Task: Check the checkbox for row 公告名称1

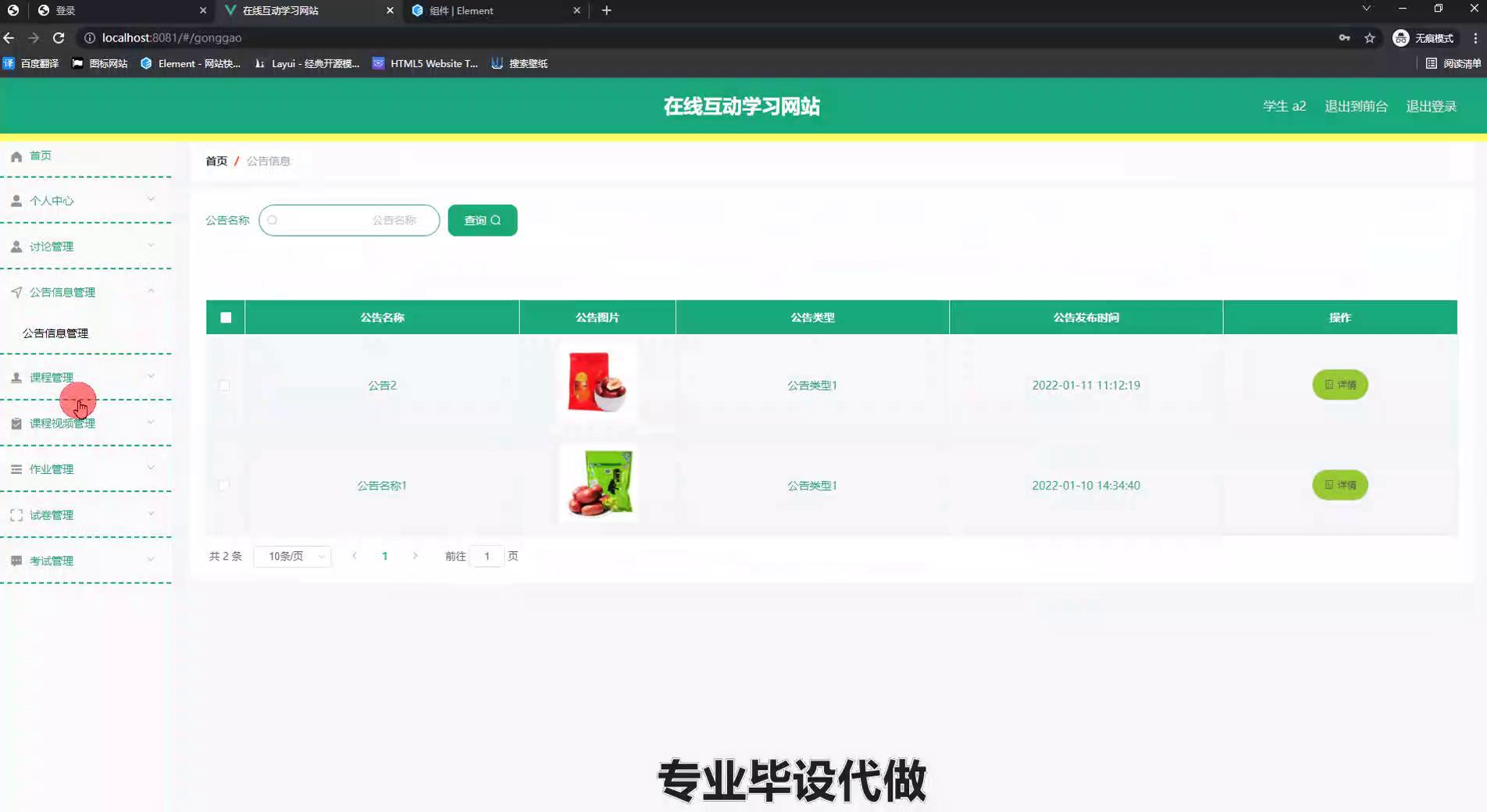Action: click(225, 486)
